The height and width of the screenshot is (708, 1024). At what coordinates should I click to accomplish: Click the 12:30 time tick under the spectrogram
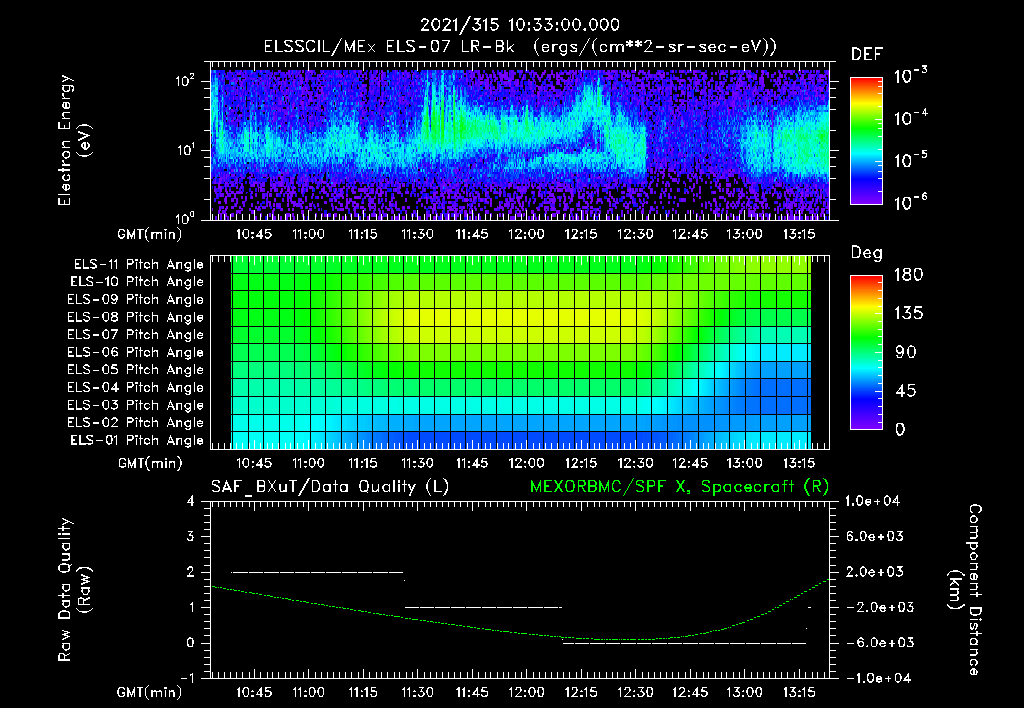pos(635,234)
